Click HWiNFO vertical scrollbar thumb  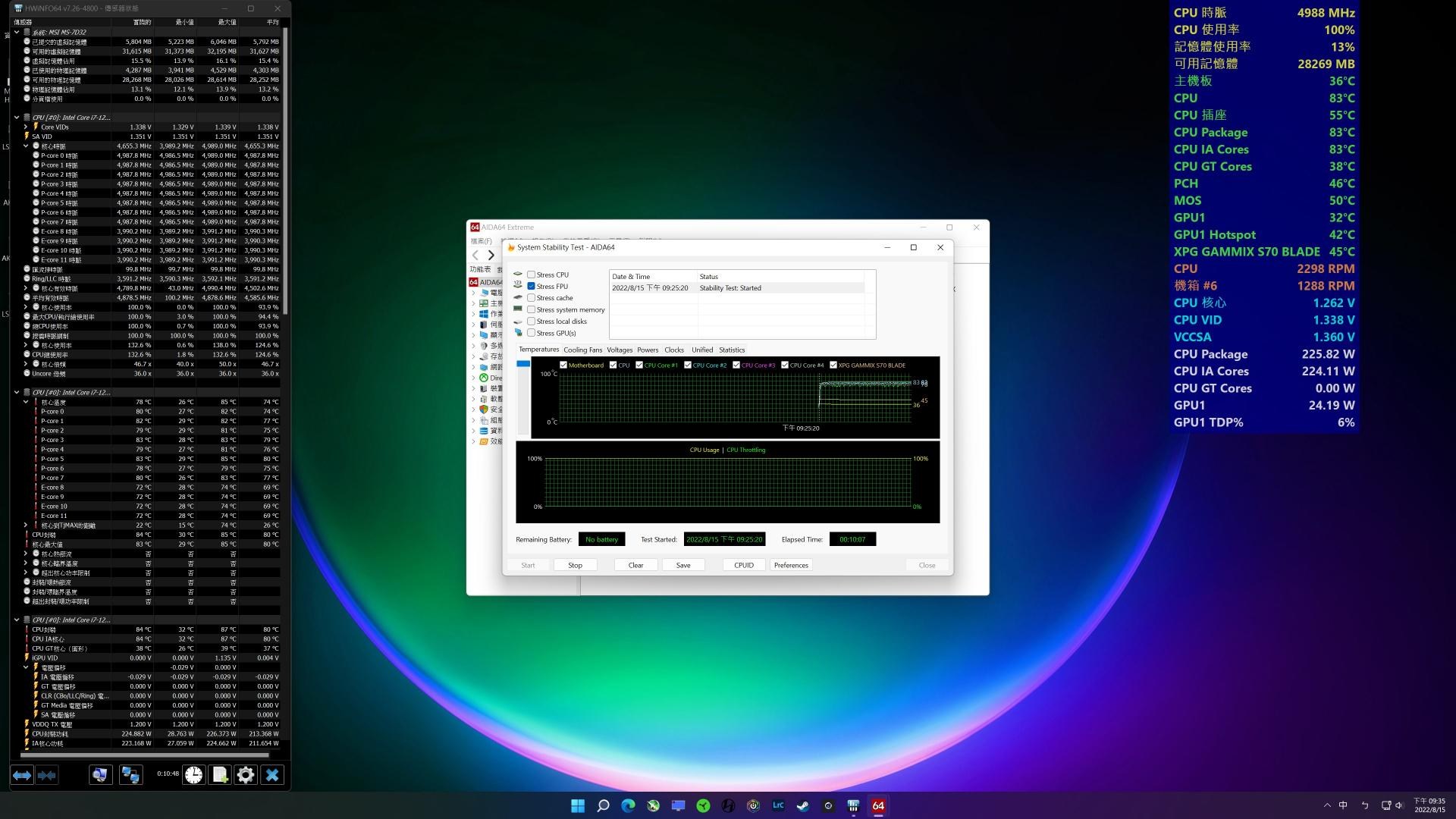(285, 171)
